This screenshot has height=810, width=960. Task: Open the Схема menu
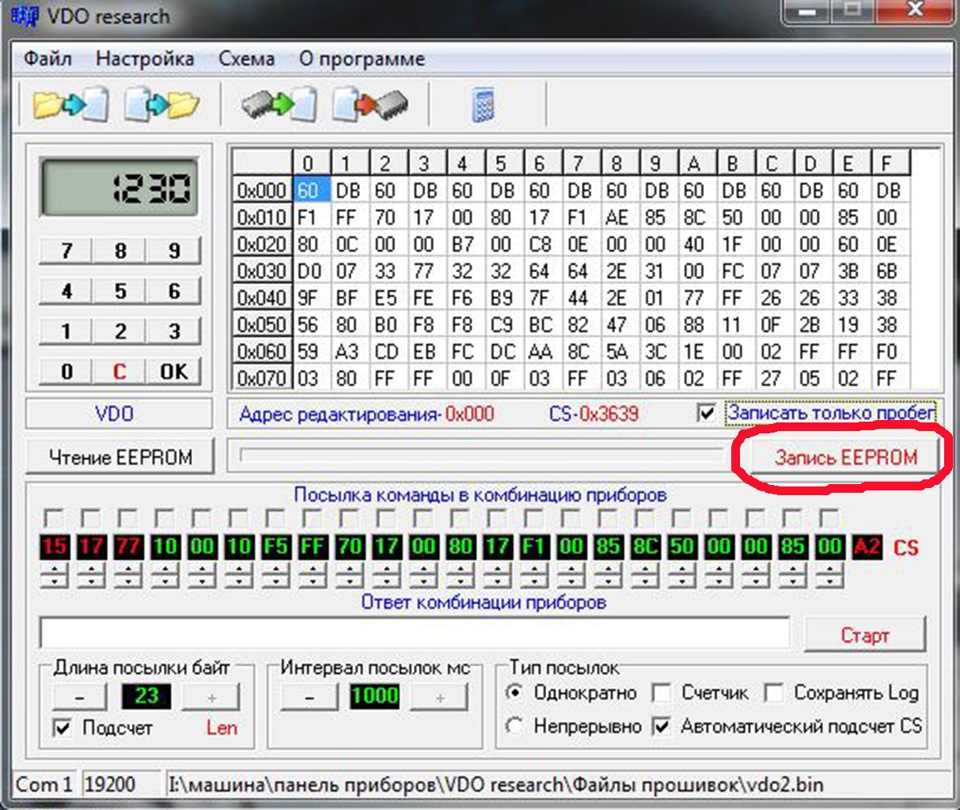(246, 59)
